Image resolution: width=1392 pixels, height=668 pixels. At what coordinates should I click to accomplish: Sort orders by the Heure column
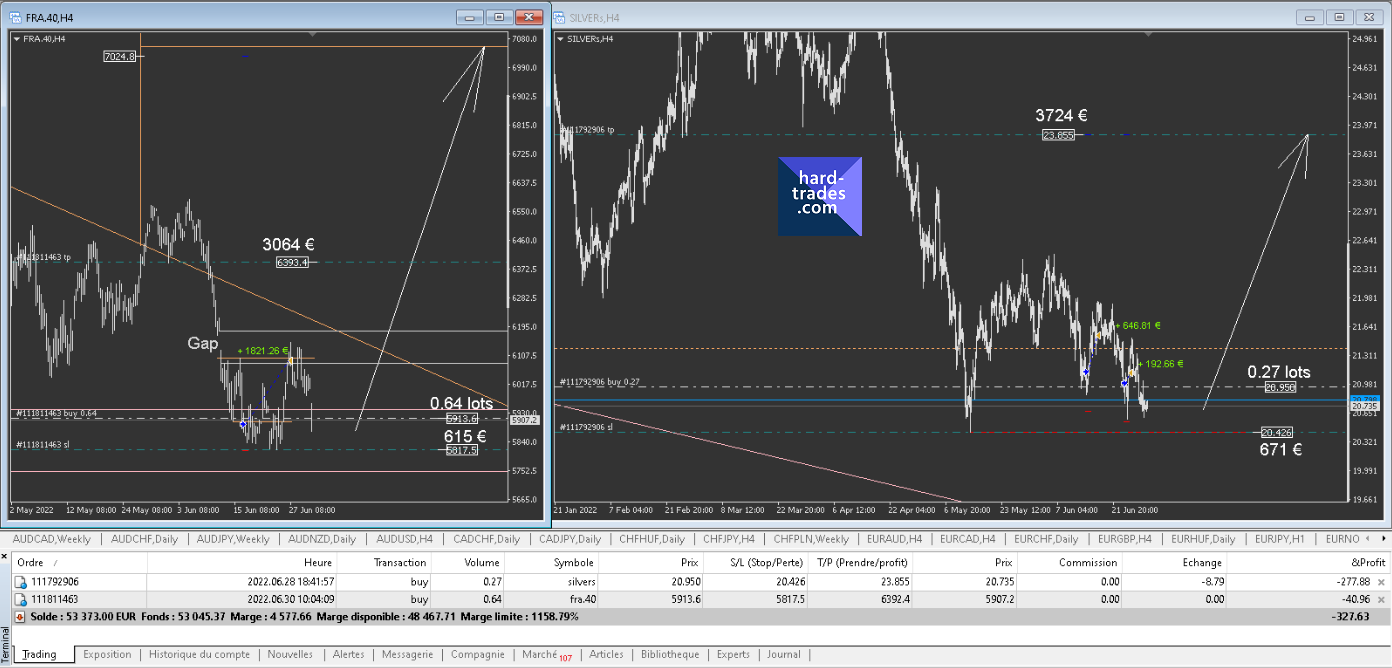pyautogui.click(x=242, y=562)
